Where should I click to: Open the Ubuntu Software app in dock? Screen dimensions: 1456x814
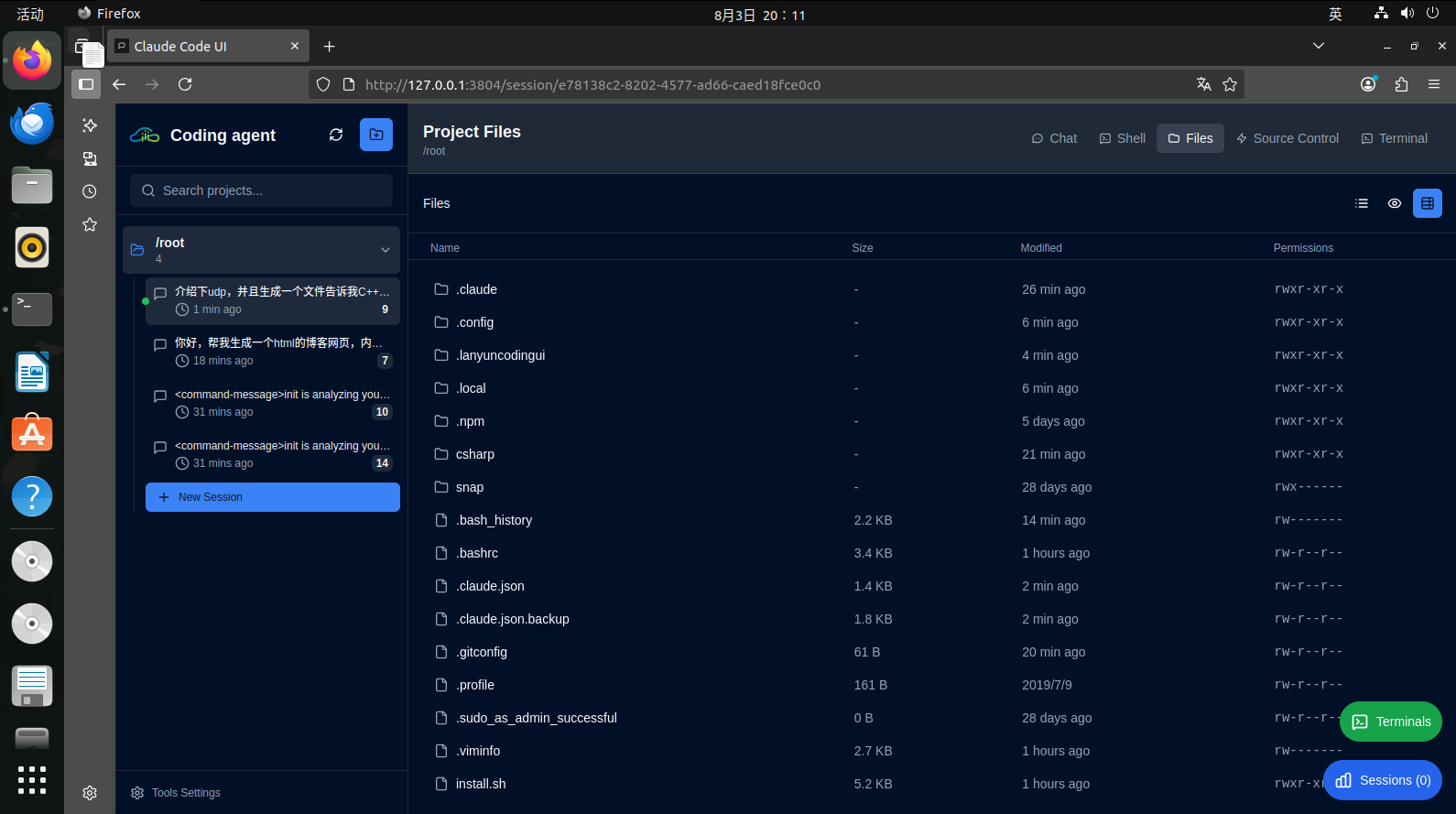[x=32, y=434]
